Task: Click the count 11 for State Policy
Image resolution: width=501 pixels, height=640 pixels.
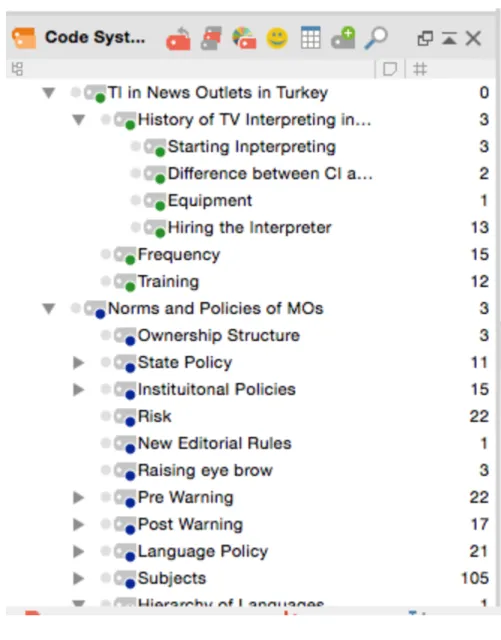Action: [x=479, y=362]
